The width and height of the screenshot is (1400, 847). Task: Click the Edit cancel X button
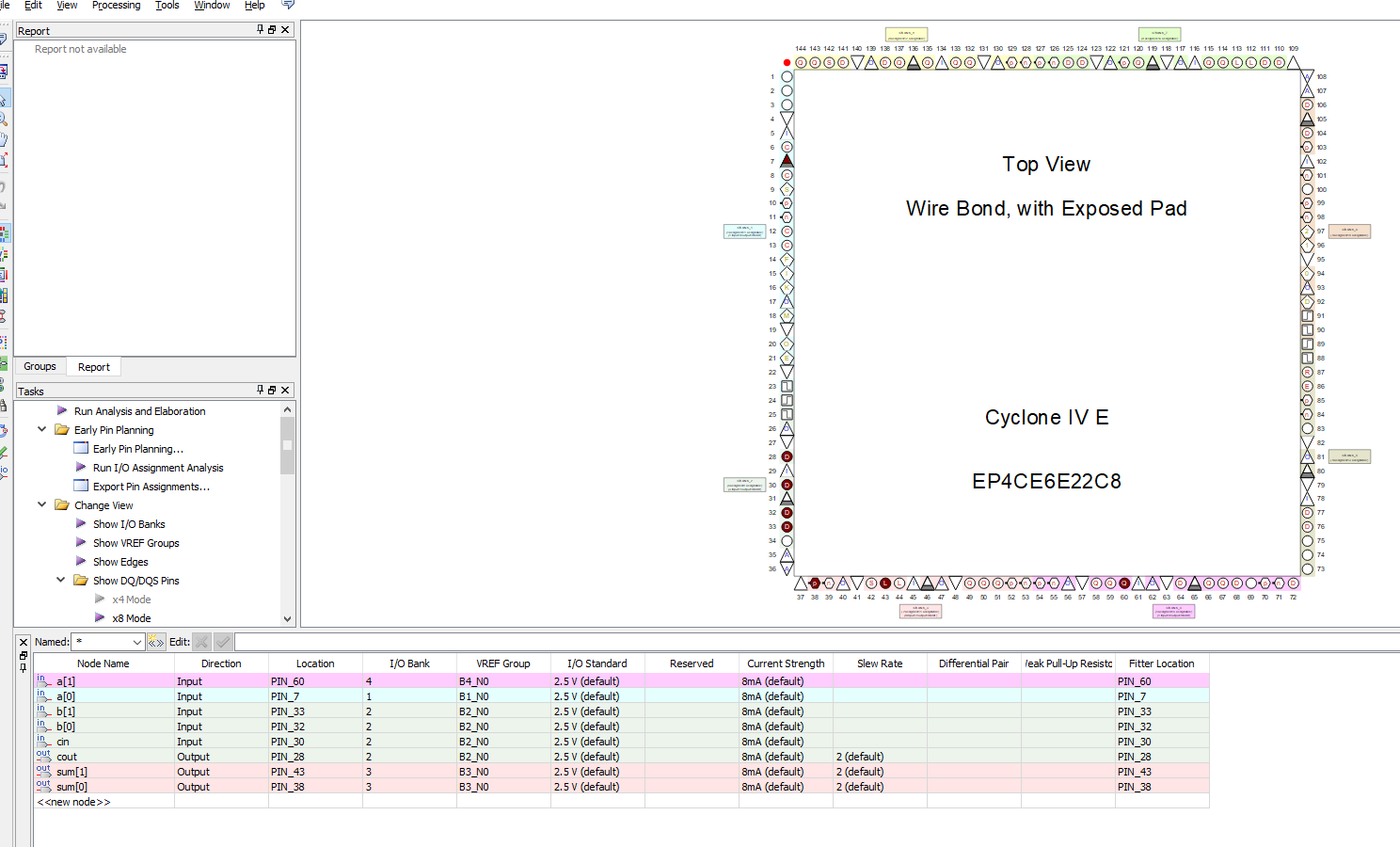click(201, 642)
